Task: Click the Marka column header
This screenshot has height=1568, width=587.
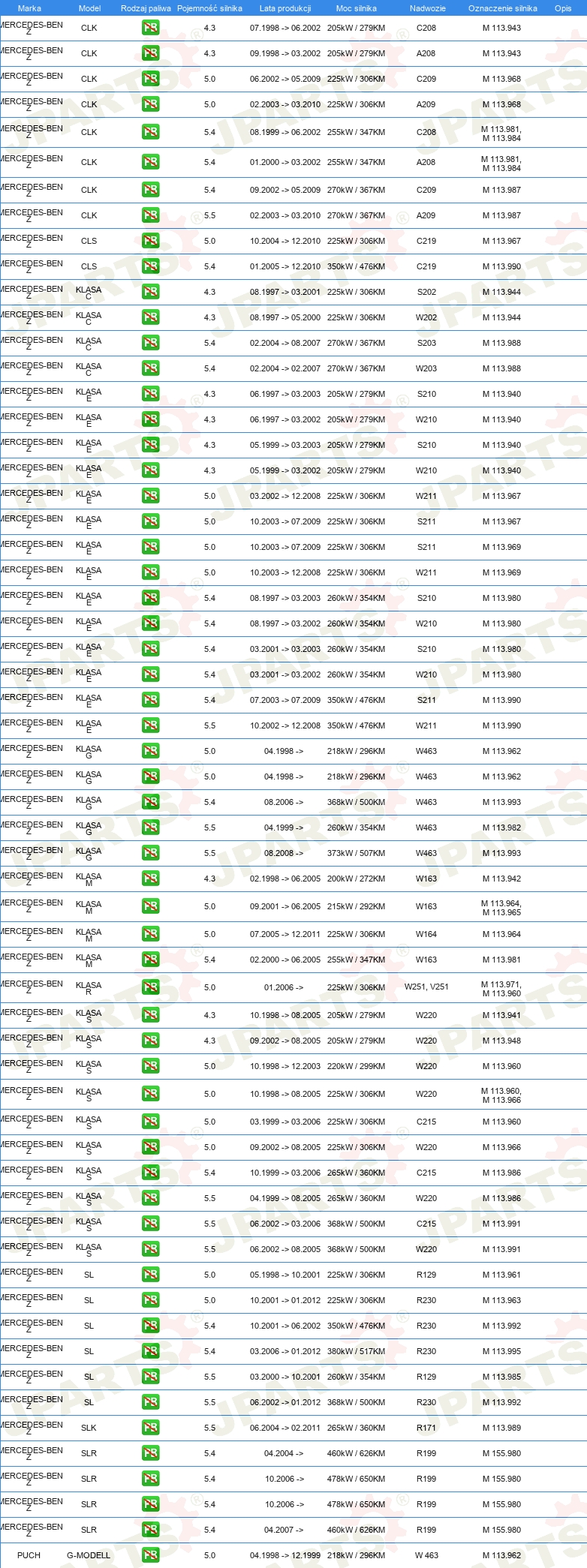Action: coord(29,8)
